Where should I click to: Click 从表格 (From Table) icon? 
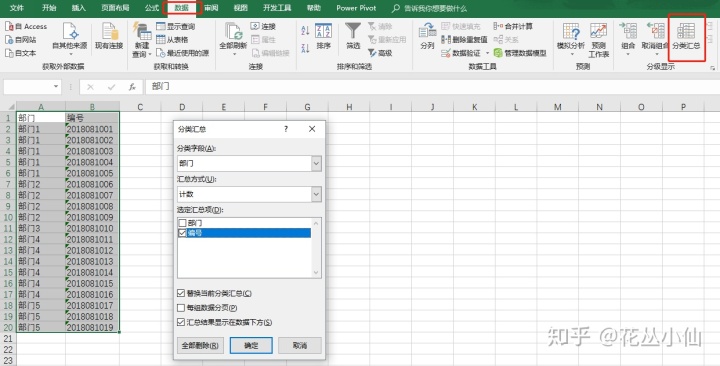tap(161, 40)
